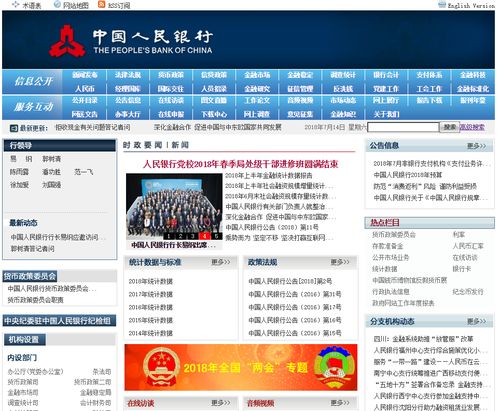The width and height of the screenshot is (499, 411).
Task: Click the 新闻 section tab
Action: [180, 145]
